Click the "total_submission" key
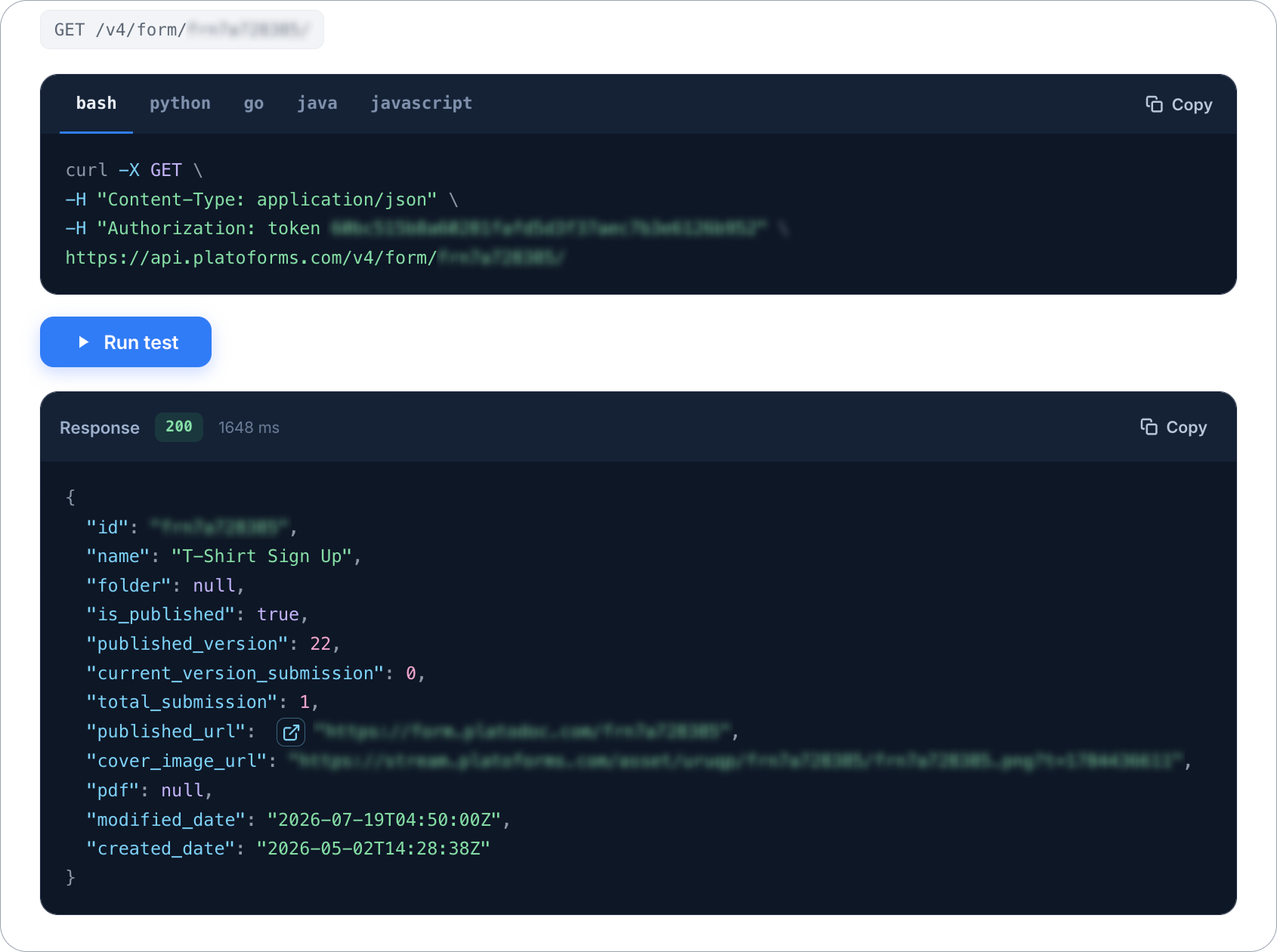The image size is (1277, 952). (182, 703)
